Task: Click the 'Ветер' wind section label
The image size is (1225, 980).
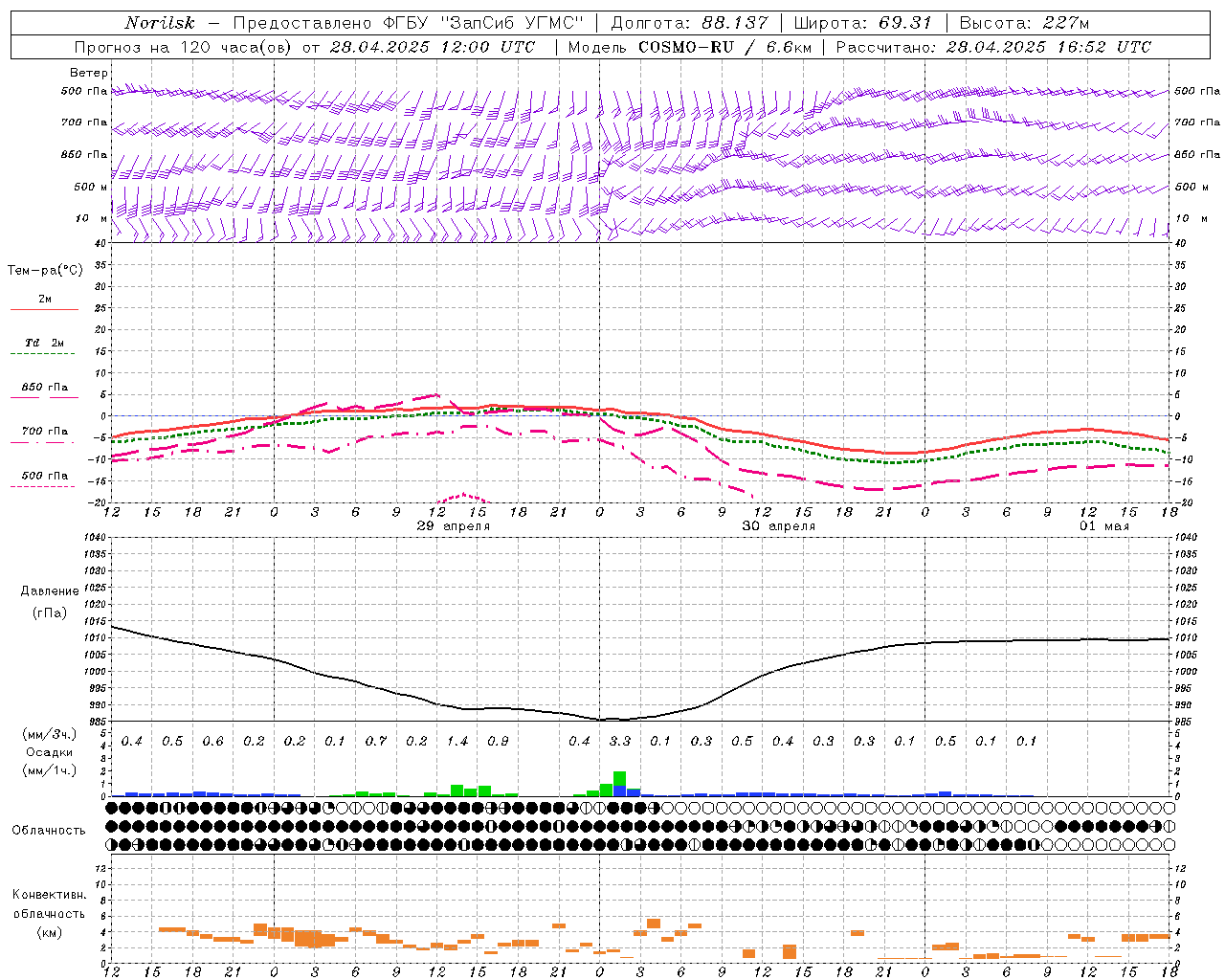Action: click(88, 73)
